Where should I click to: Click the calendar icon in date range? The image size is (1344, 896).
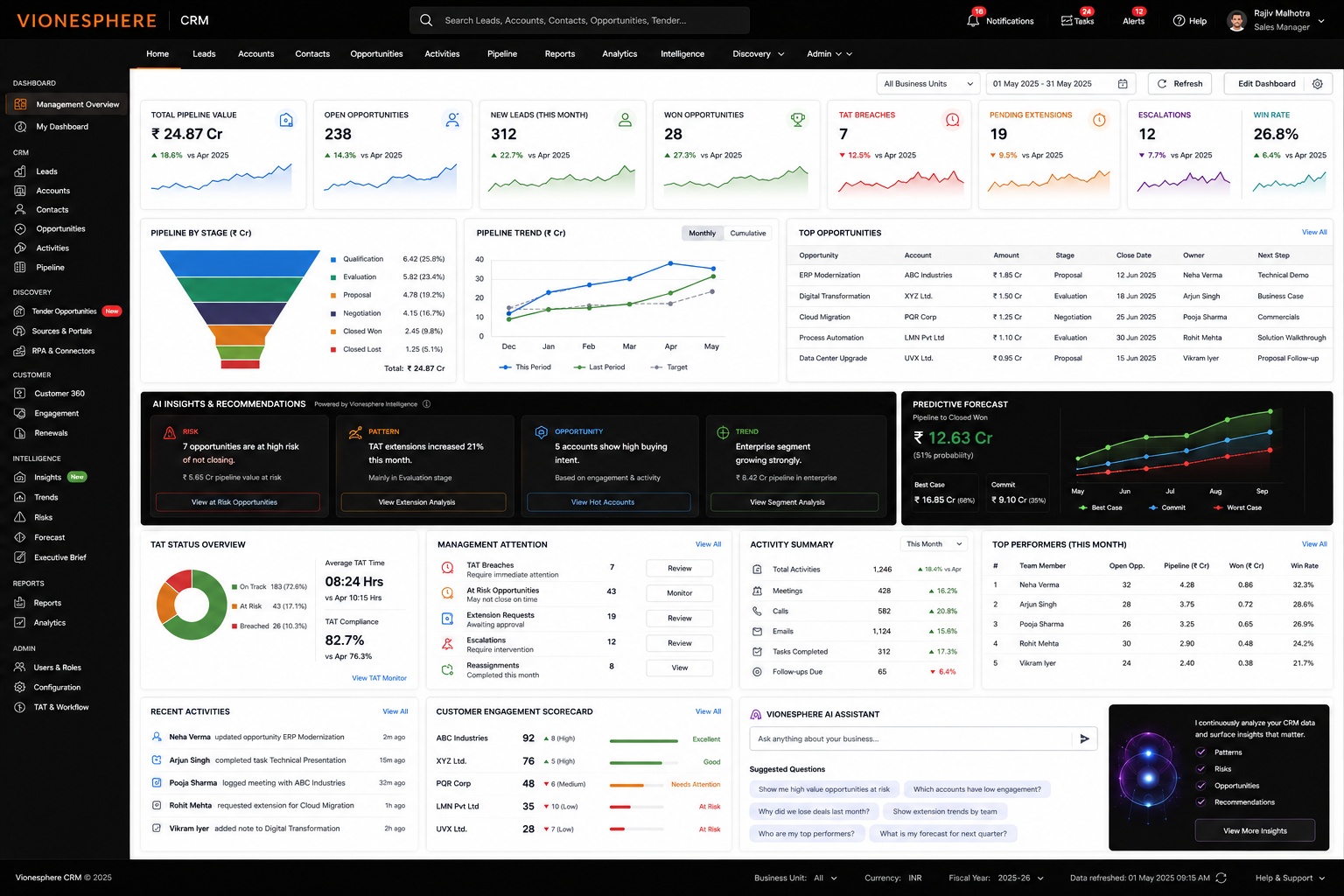point(1123,84)
